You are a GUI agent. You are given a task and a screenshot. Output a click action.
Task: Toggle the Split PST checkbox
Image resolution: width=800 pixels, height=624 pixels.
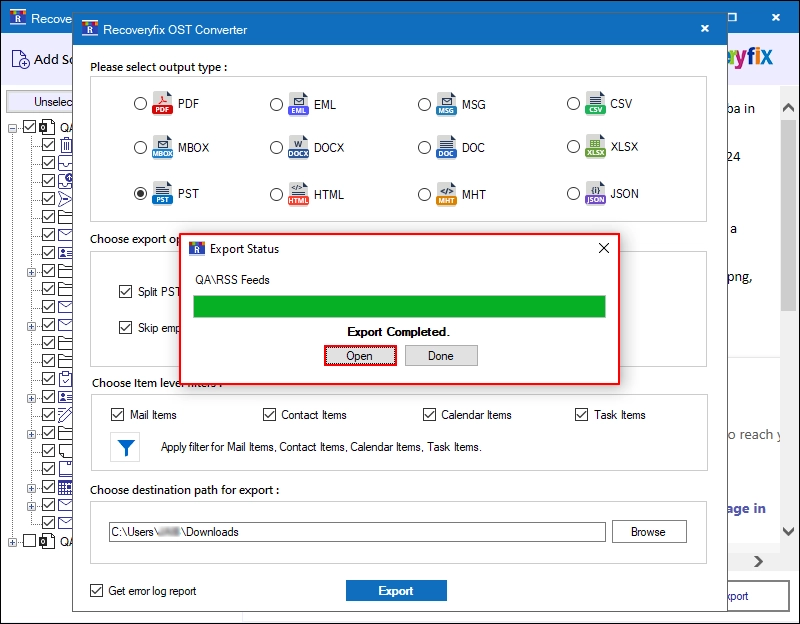tap(125, 291)
